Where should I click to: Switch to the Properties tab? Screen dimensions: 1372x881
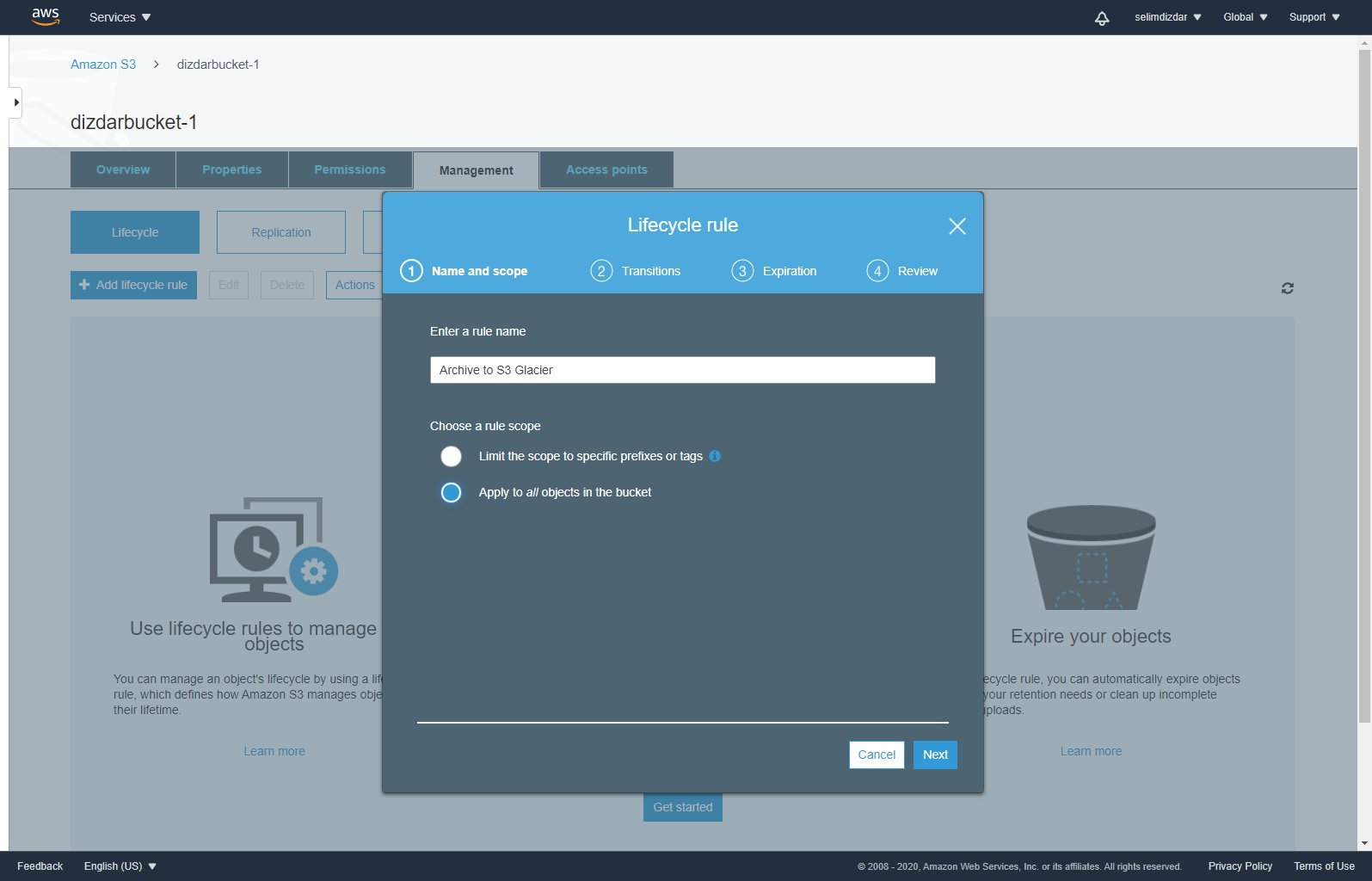[232, 169]
